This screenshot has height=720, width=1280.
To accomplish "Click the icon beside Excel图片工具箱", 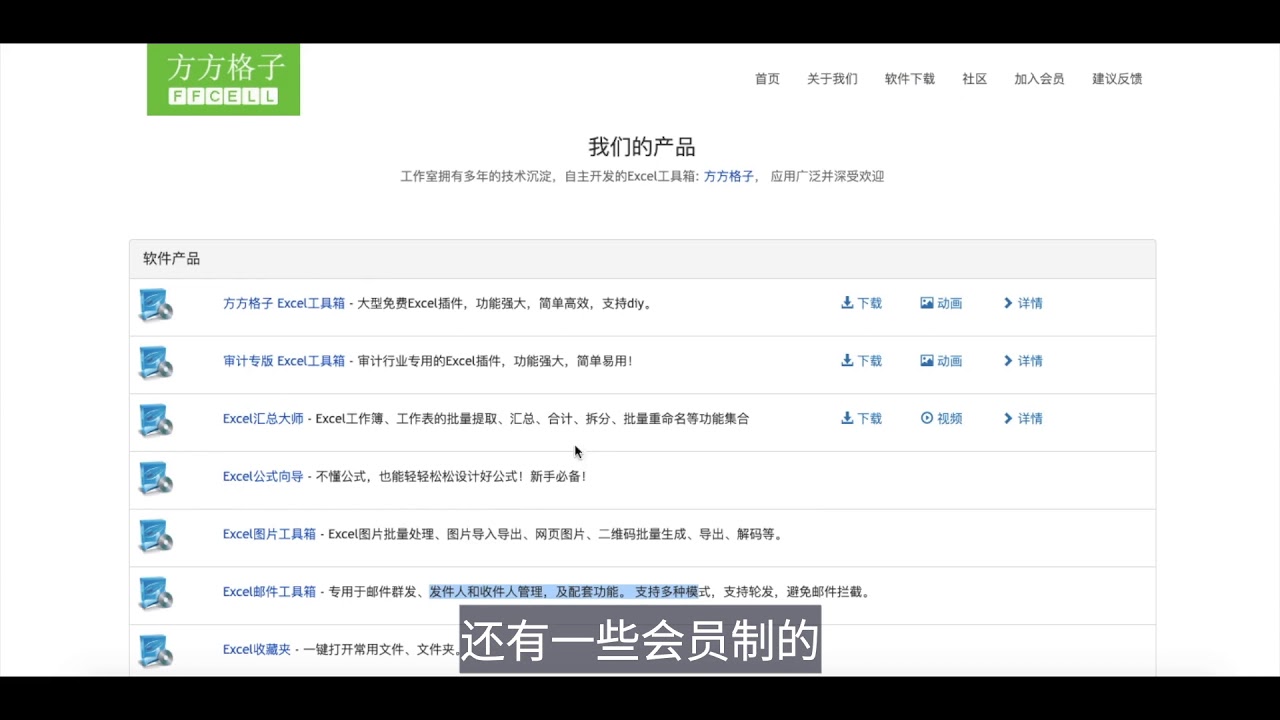I will click(x=155, y=536).
